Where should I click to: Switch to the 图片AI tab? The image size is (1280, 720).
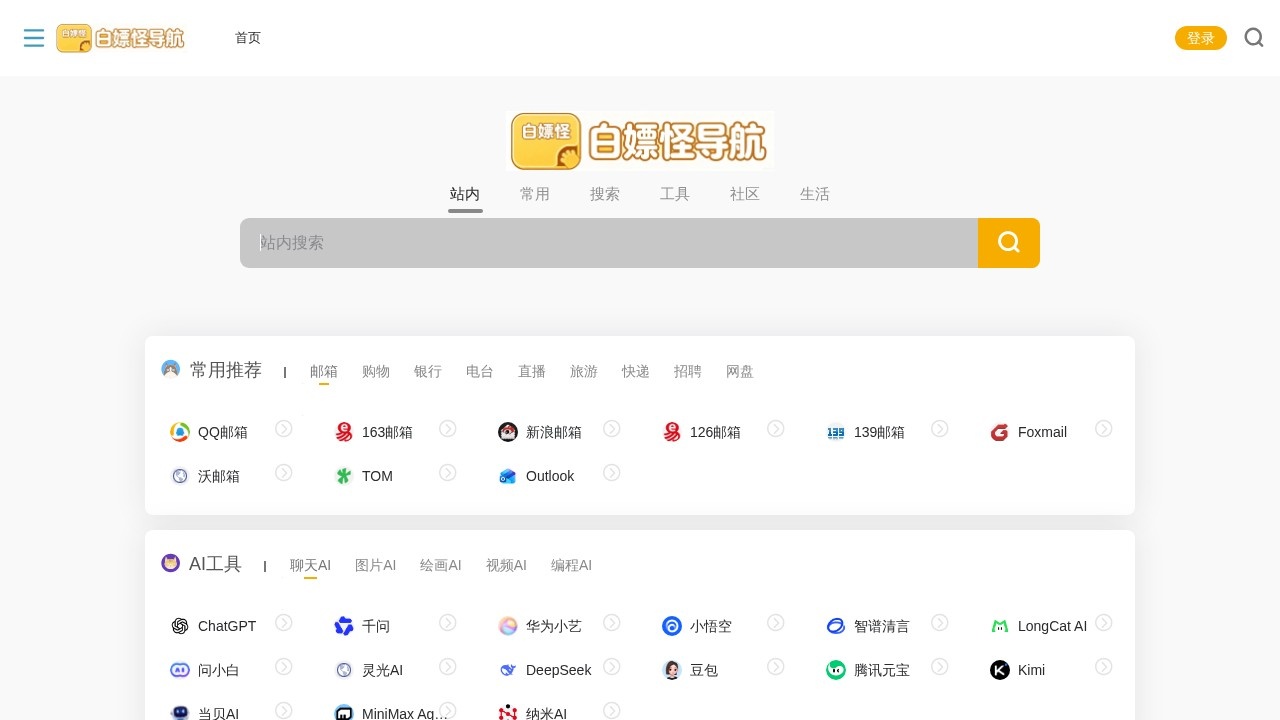pyautogui.click(x=375, y=565)
